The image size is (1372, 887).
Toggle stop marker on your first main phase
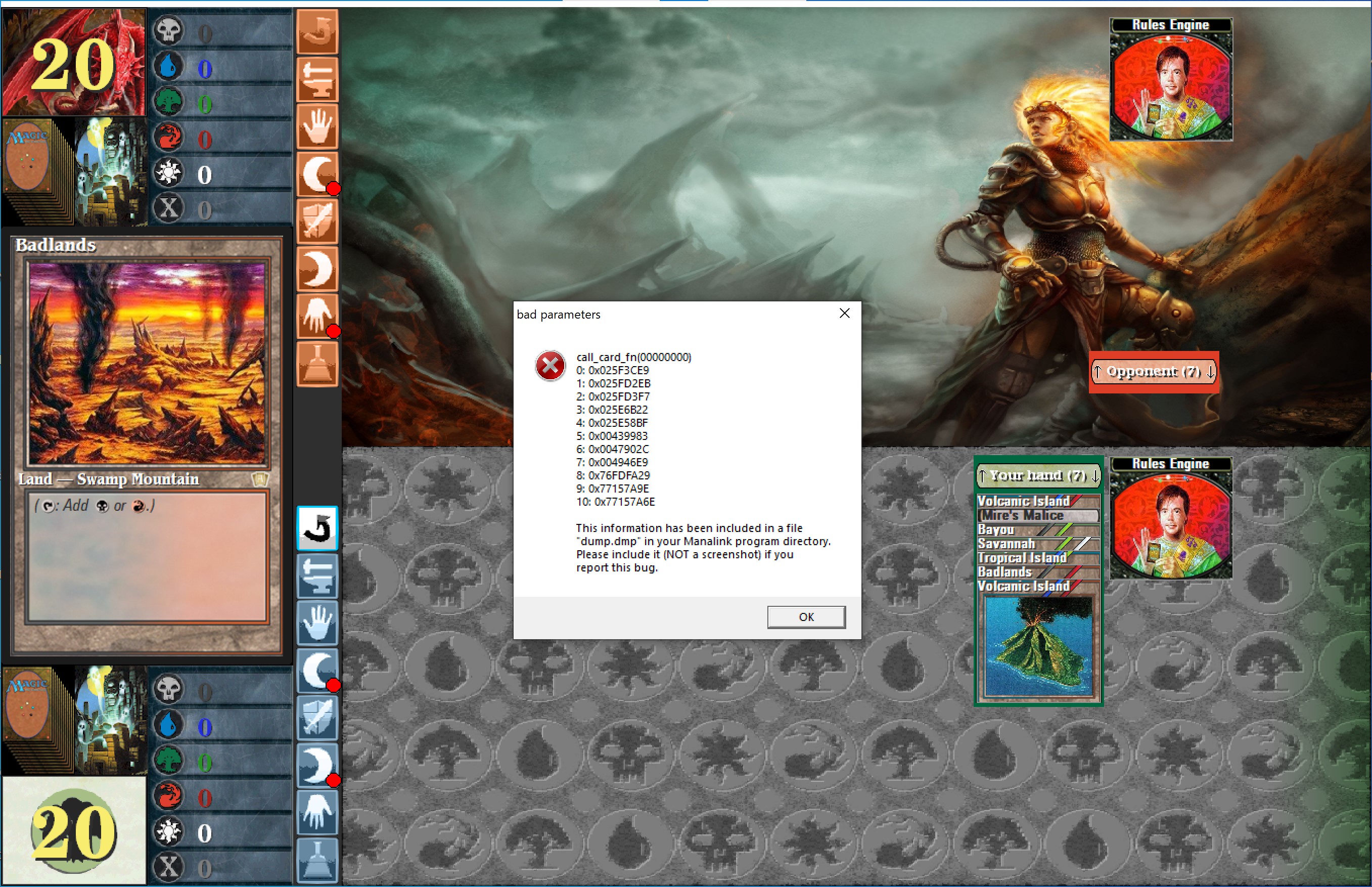(x=333, y=685)
